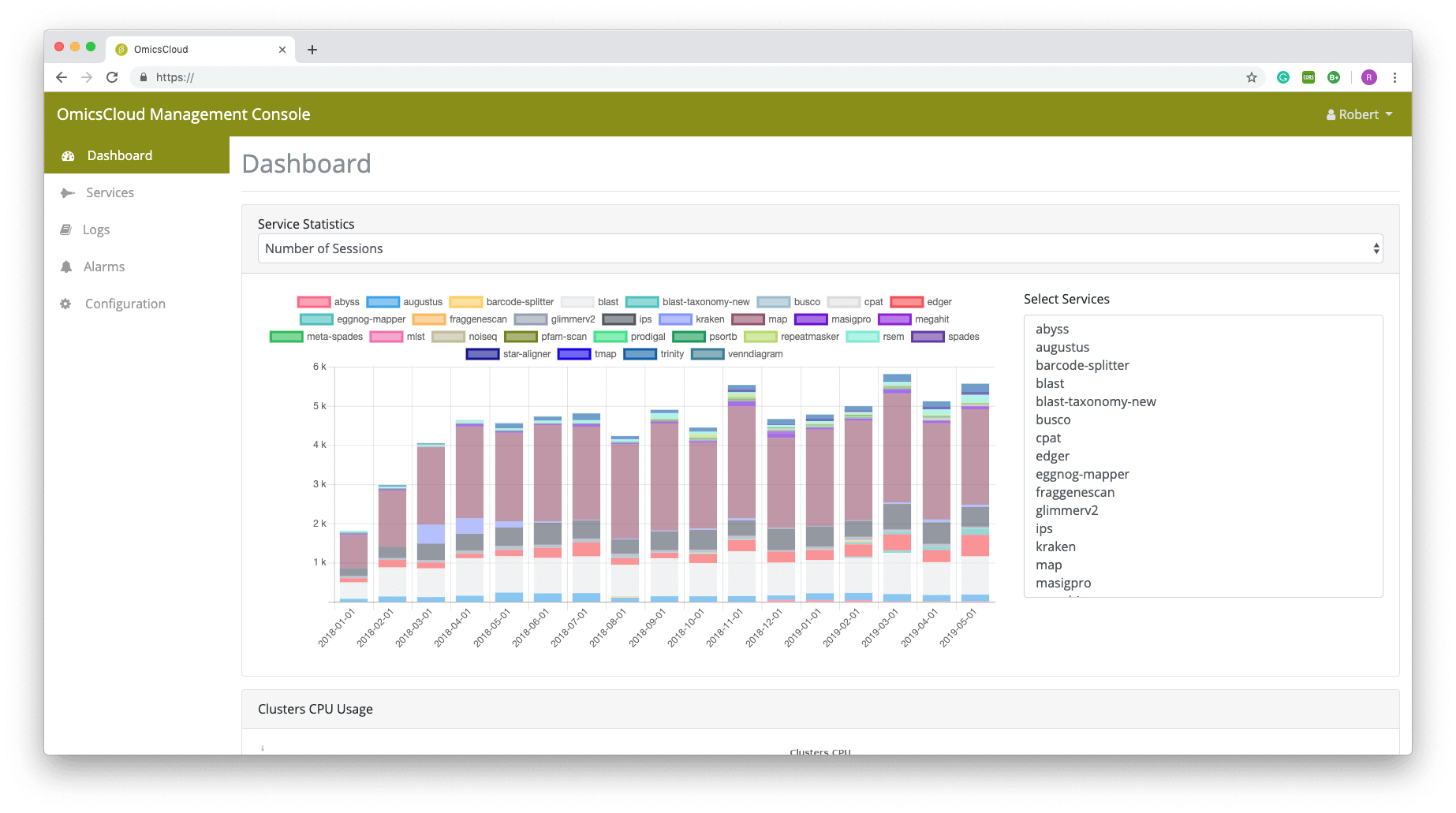Viewport: 1456px width, 813px height.
Task: Toggle augustus legend swatch
Action: click(x=383, y=302)
